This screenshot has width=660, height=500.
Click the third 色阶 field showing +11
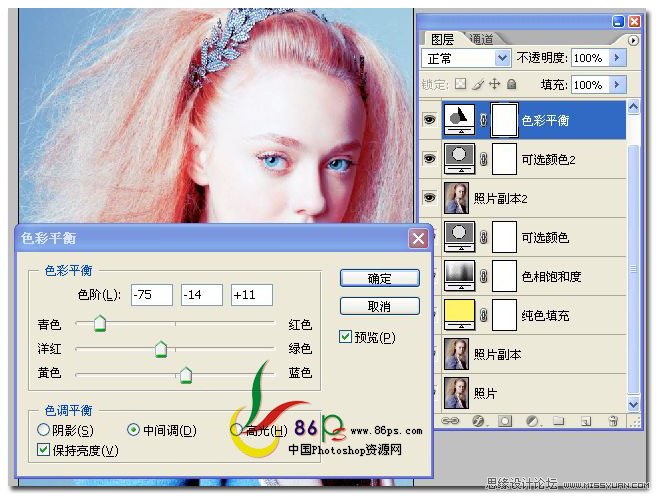pyautogui.click(x=252, y=295)
